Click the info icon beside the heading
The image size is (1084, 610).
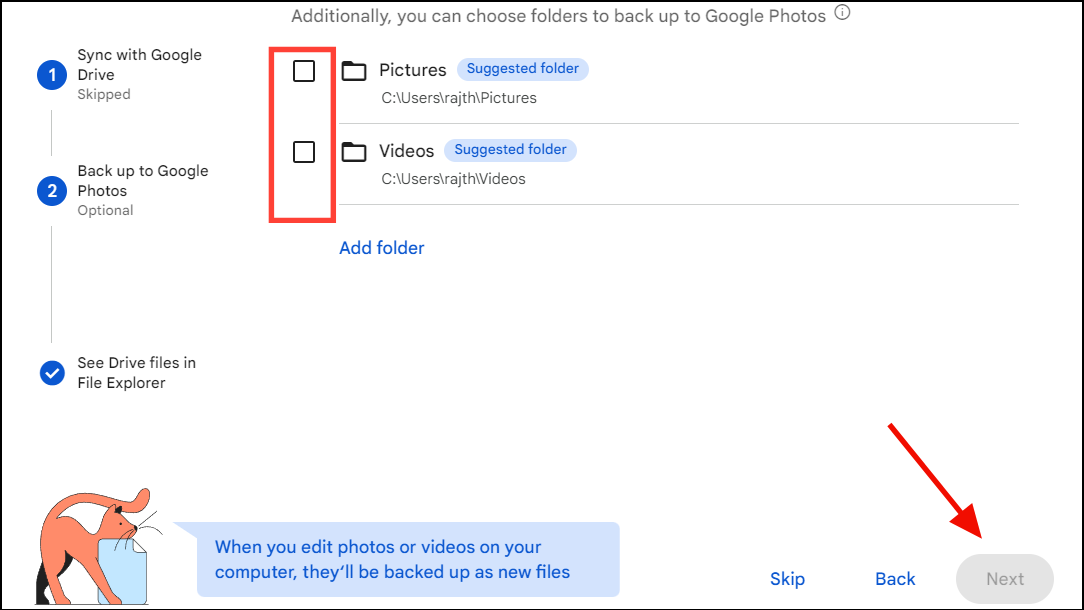[x=842, y=14]
